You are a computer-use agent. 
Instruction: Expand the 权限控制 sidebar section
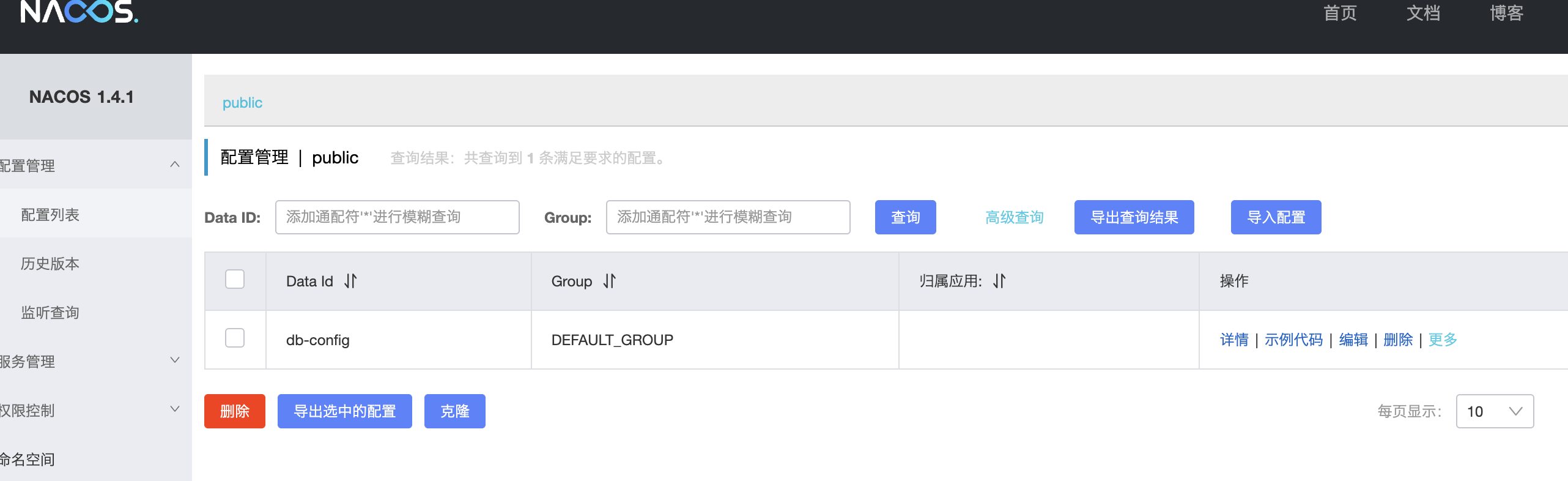point(174,409)
